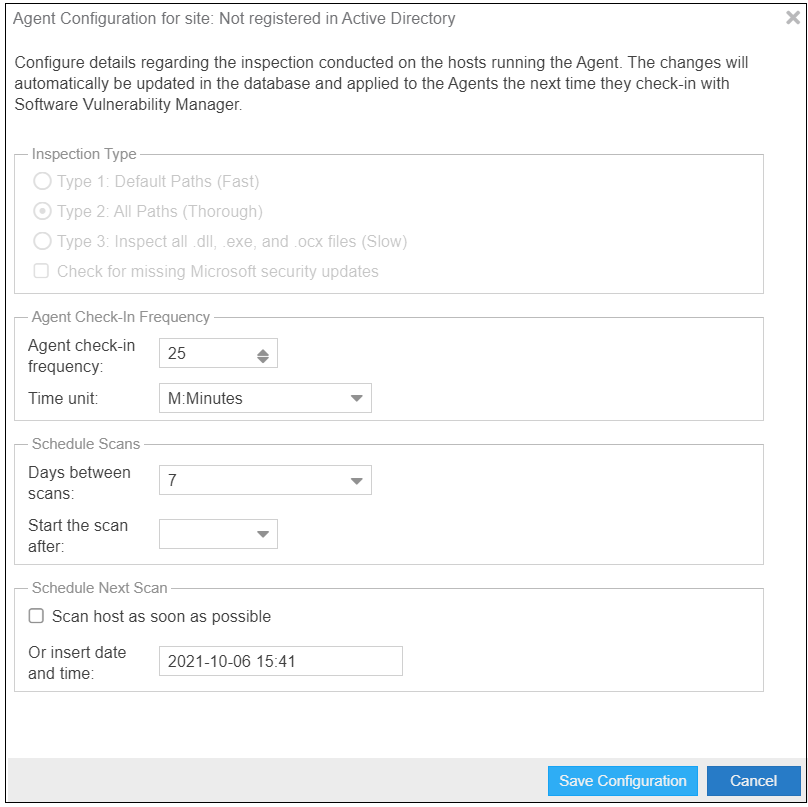This screenshot has height=807, width=808.
Task: Increase check-in frequency with up spinner arrow
Action: (x=262, y=350)
